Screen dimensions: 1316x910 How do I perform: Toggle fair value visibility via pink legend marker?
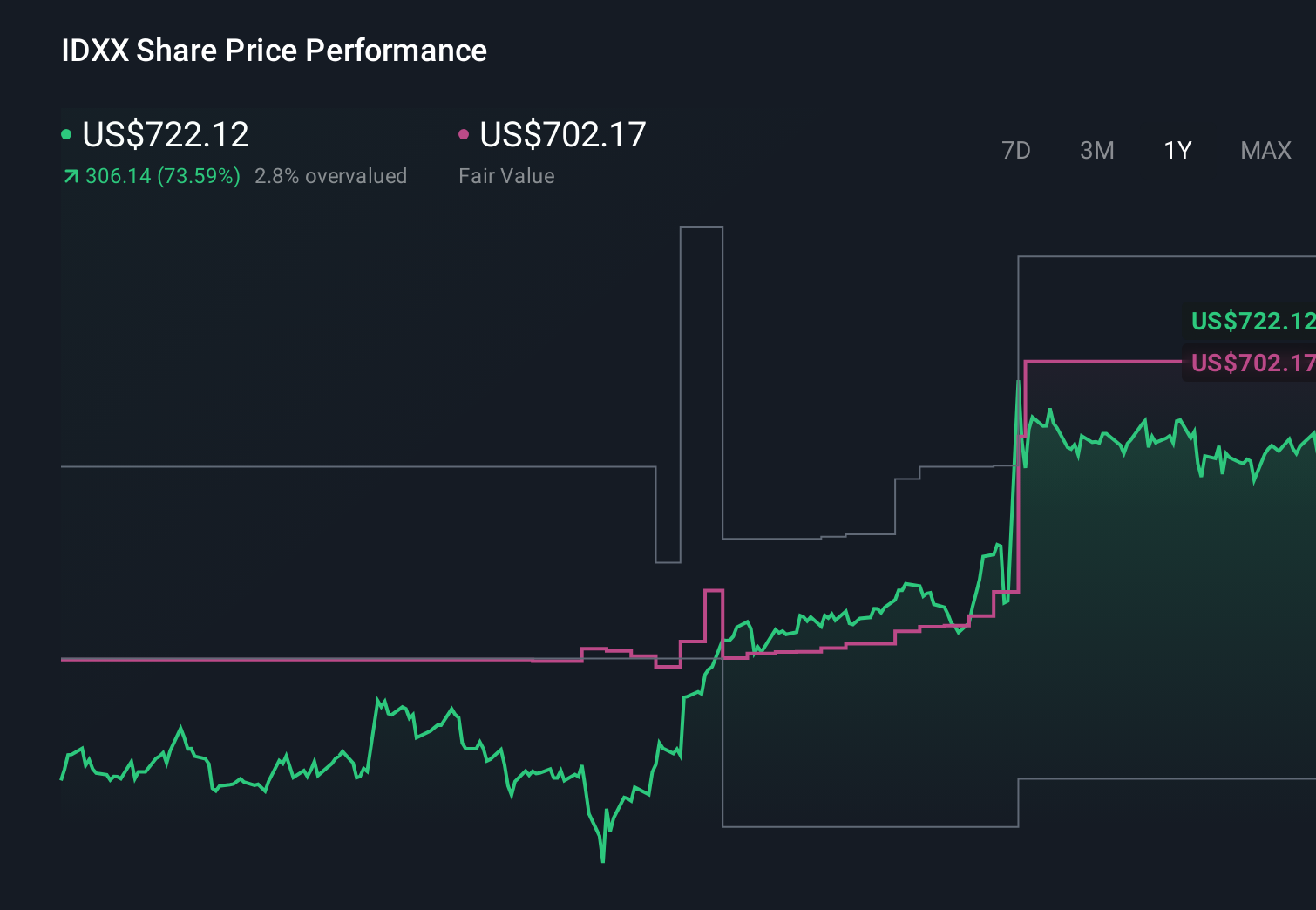[x=465, y=134]
